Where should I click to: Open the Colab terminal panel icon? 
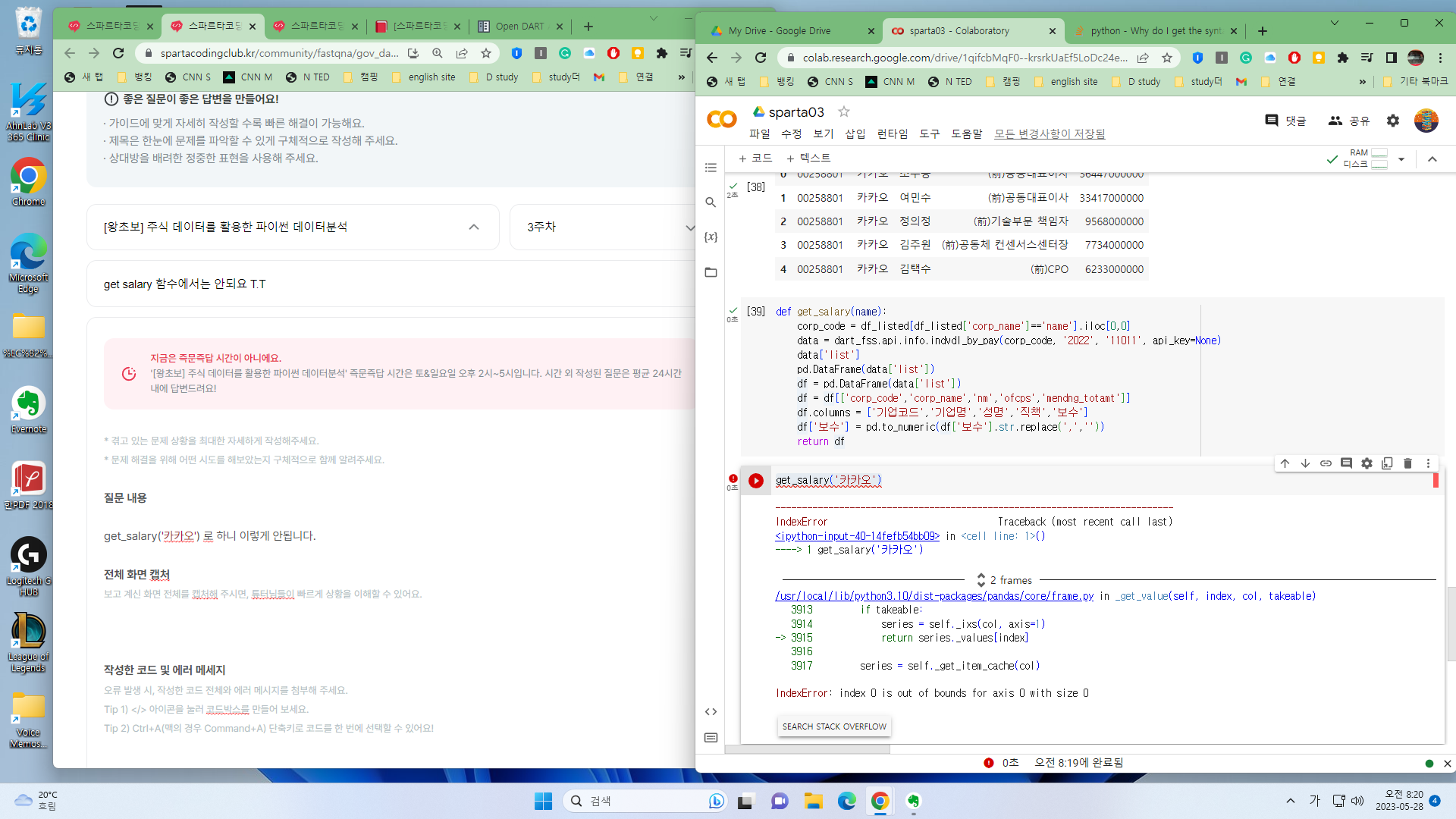(711, 738)
